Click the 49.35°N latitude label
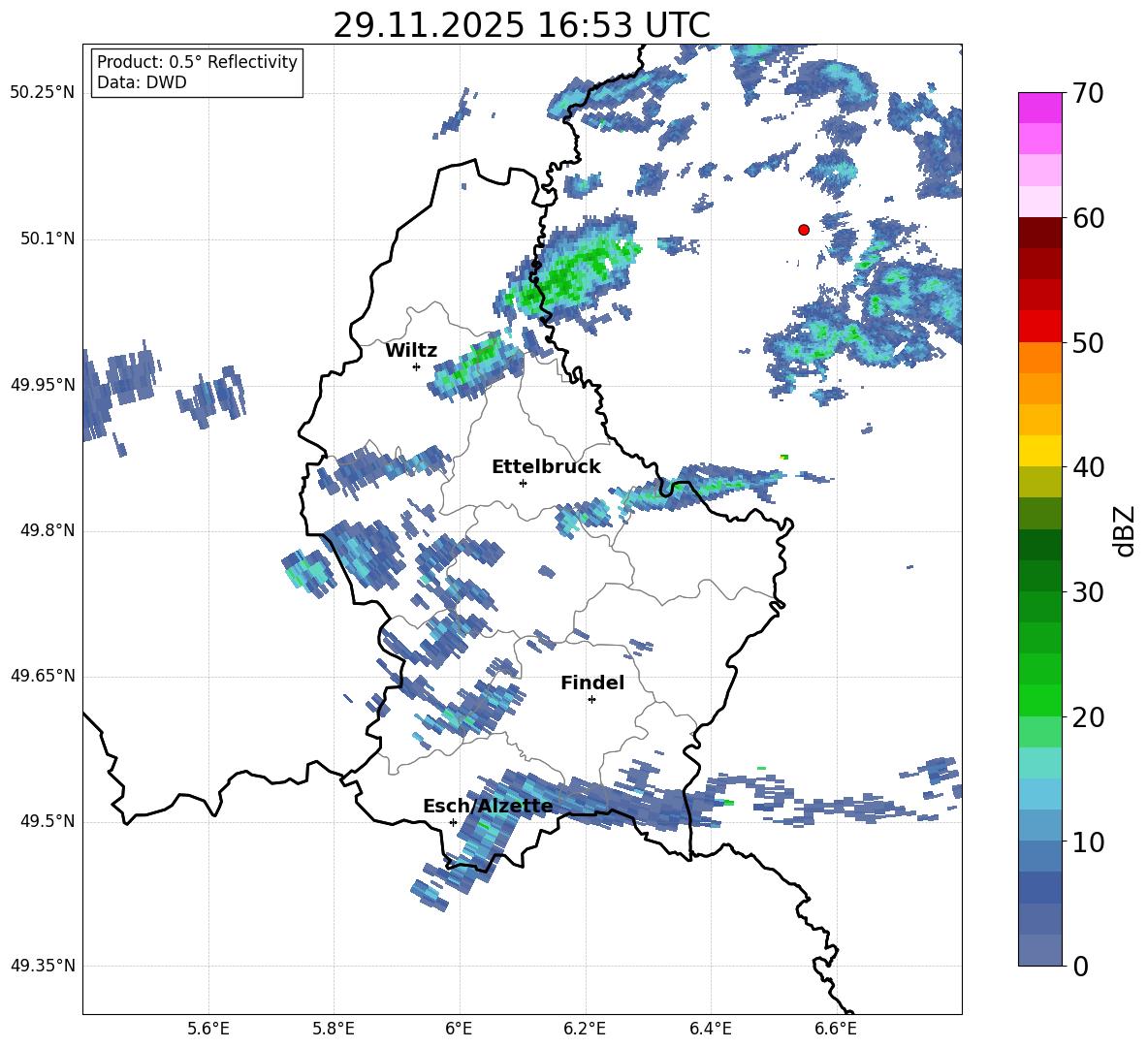This screenshot has height=1048, width=1148. coord(43,966)
